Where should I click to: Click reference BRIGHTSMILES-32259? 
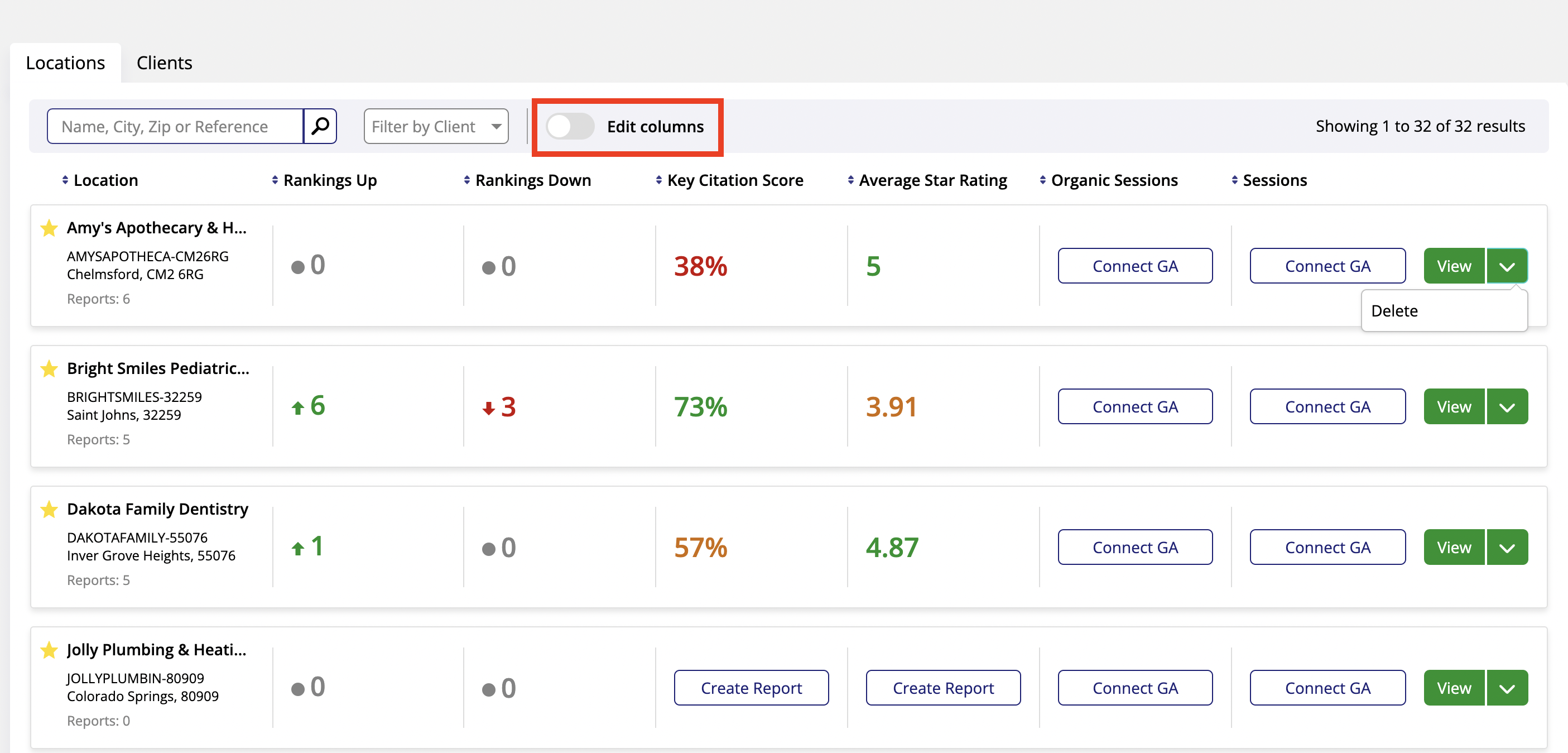pyautogui.click(x=134, y=397)
